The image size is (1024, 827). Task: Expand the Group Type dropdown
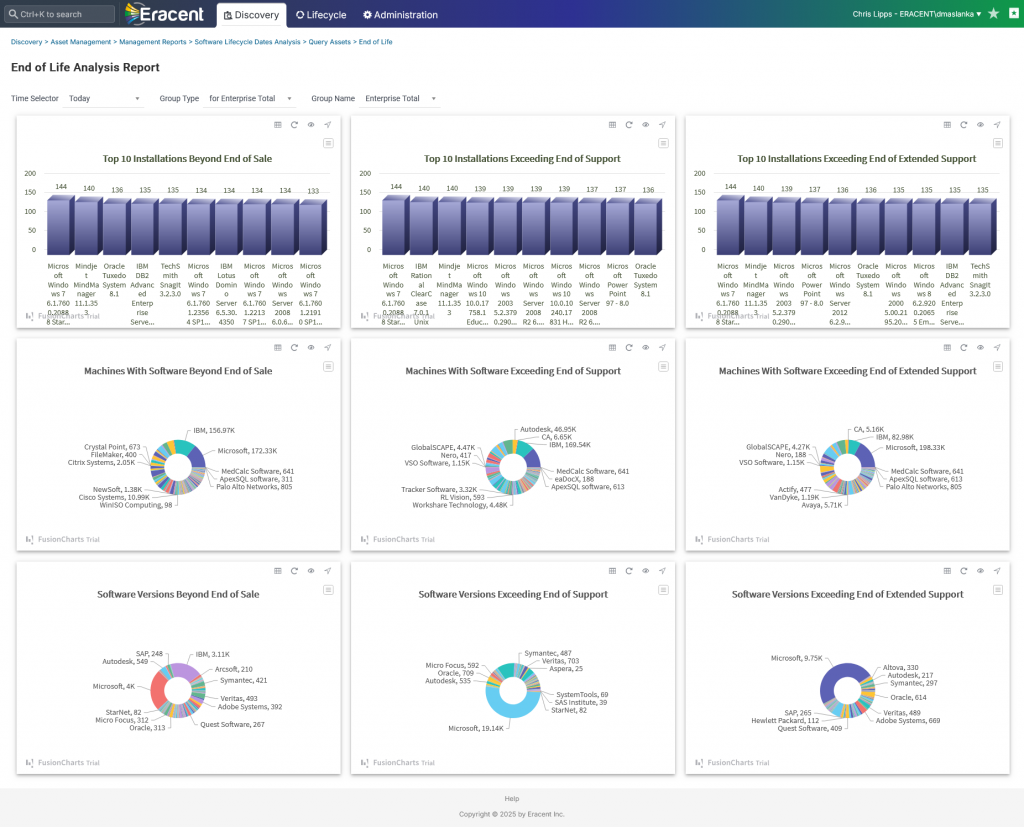point(250,99)
